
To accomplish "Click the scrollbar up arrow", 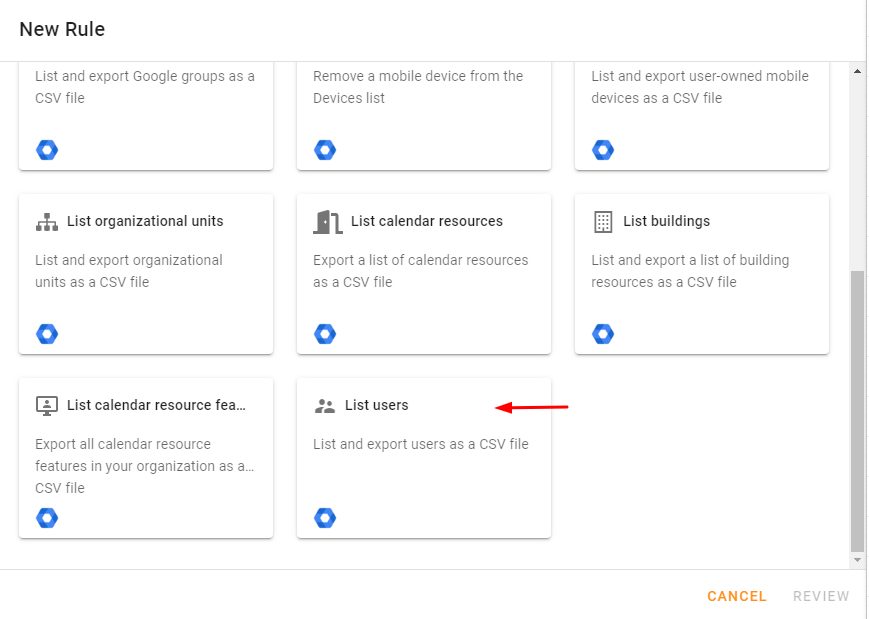I will pos(857,71).
